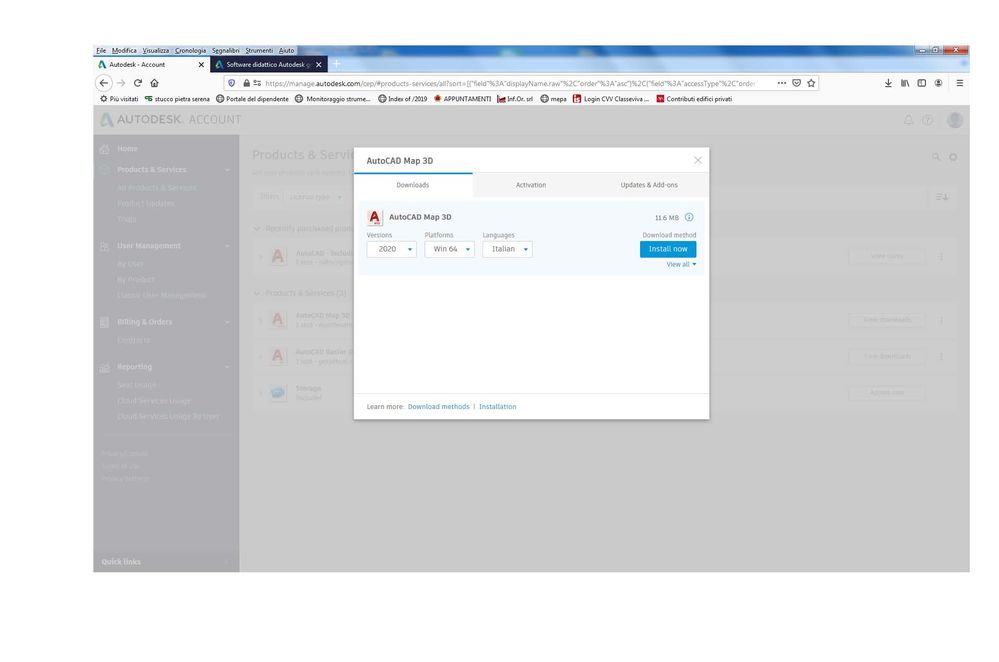
Task: Open the APPUNTAMENTI bookmark
Action: (x=463, y=99)
